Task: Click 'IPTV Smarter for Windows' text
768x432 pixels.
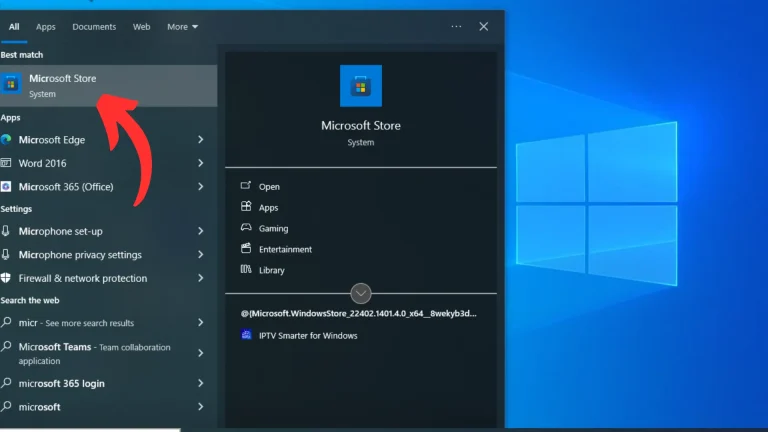Action: (308, 336)
